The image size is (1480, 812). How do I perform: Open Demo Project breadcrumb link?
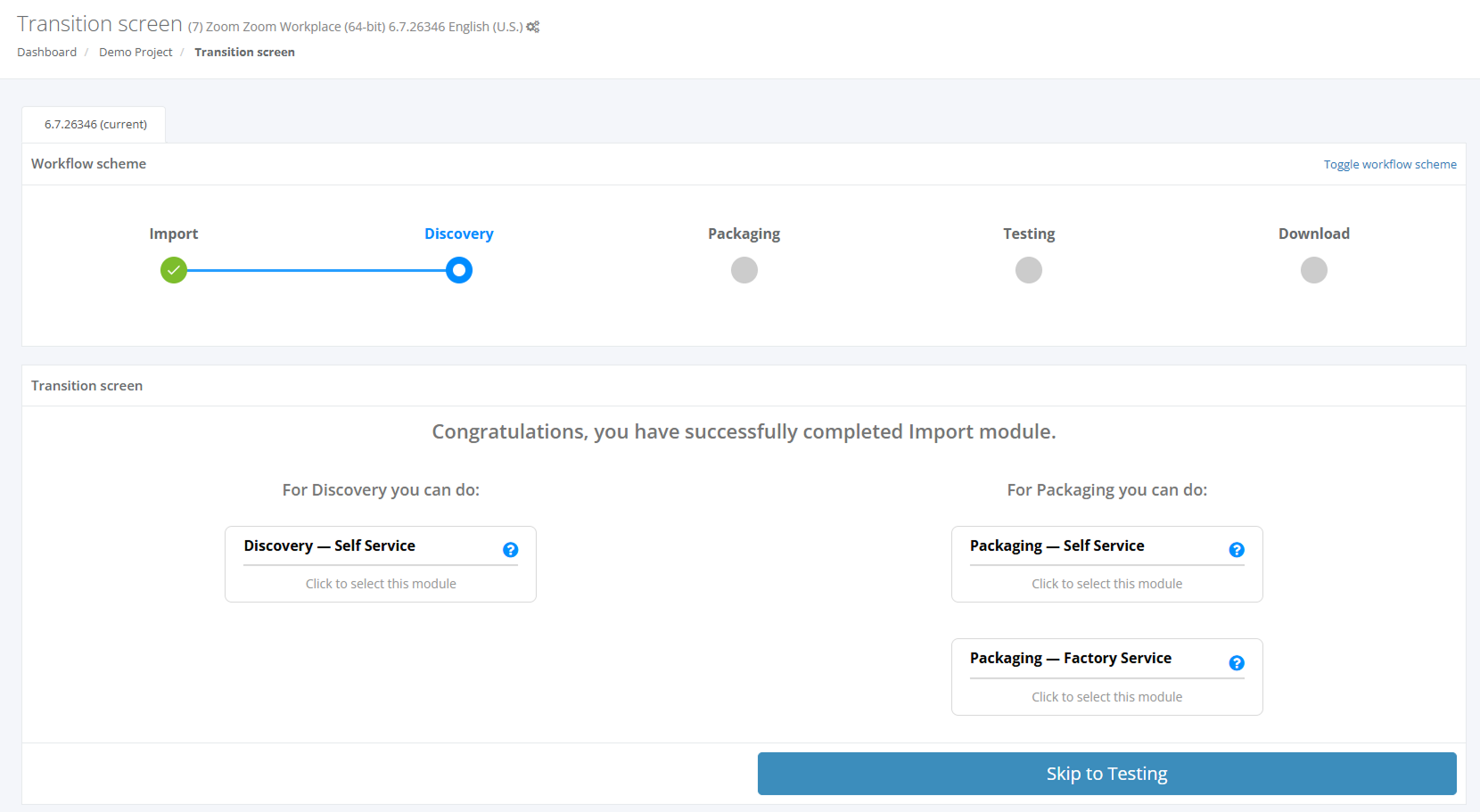[136, 52]
